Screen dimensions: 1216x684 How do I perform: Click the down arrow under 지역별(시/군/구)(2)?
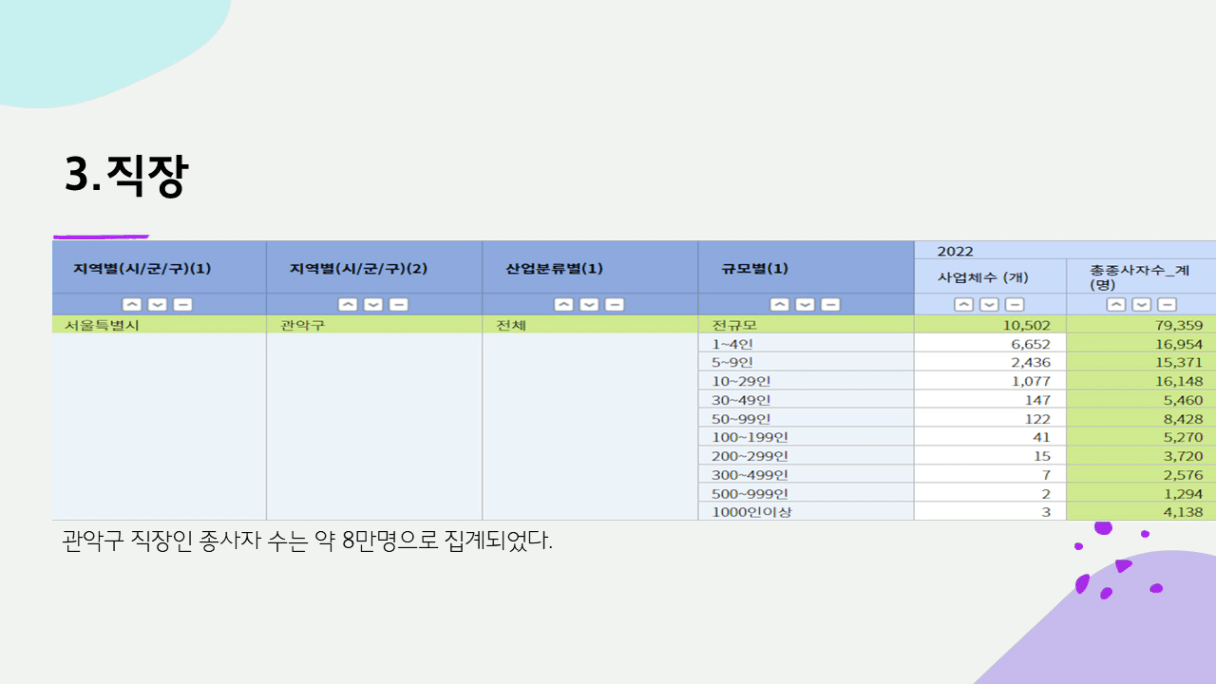[374, 305]
